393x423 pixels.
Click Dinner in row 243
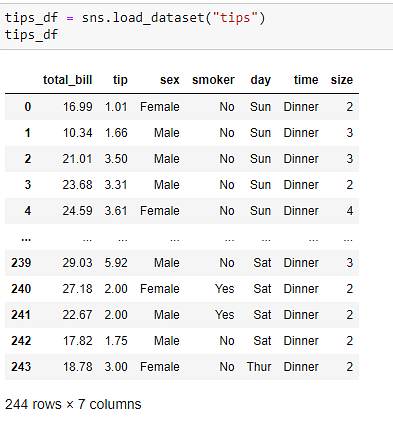(x=301, y=367)
